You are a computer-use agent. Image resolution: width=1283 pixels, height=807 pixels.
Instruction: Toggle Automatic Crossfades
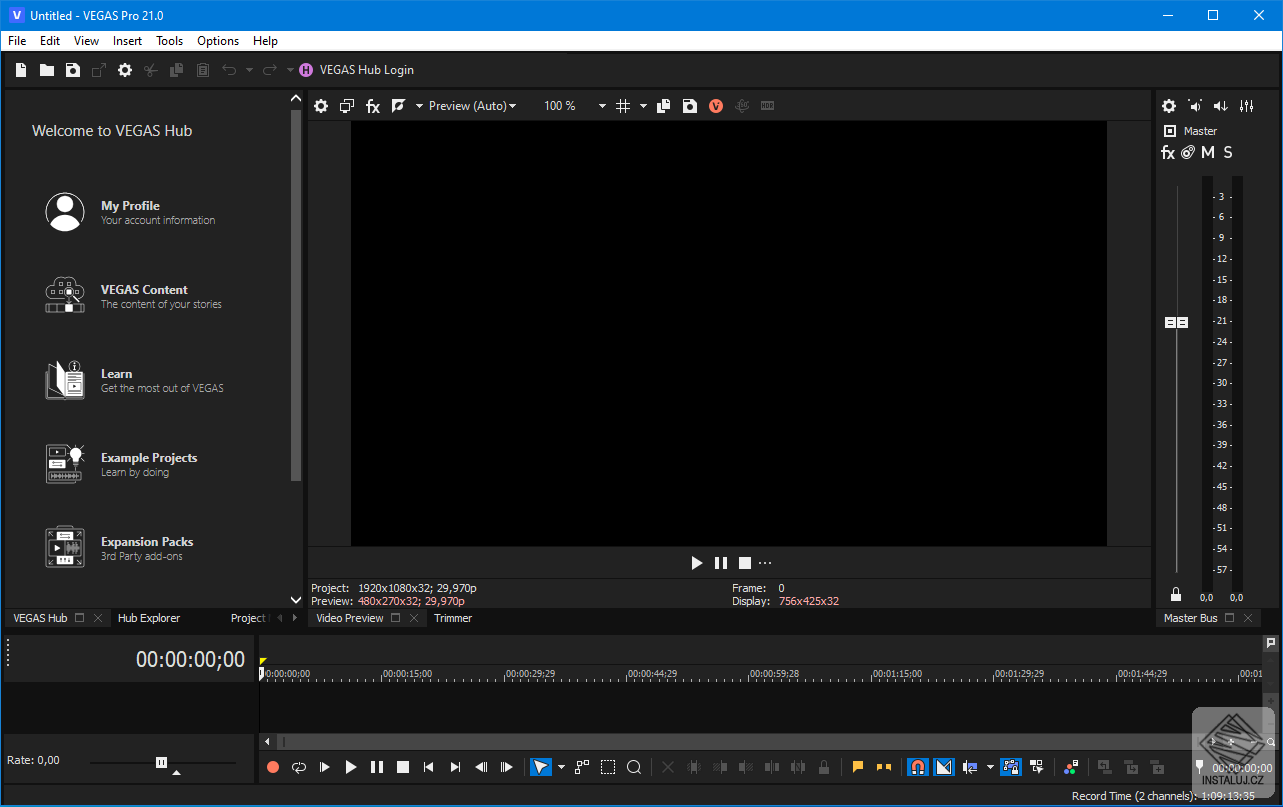coord(944,766)
